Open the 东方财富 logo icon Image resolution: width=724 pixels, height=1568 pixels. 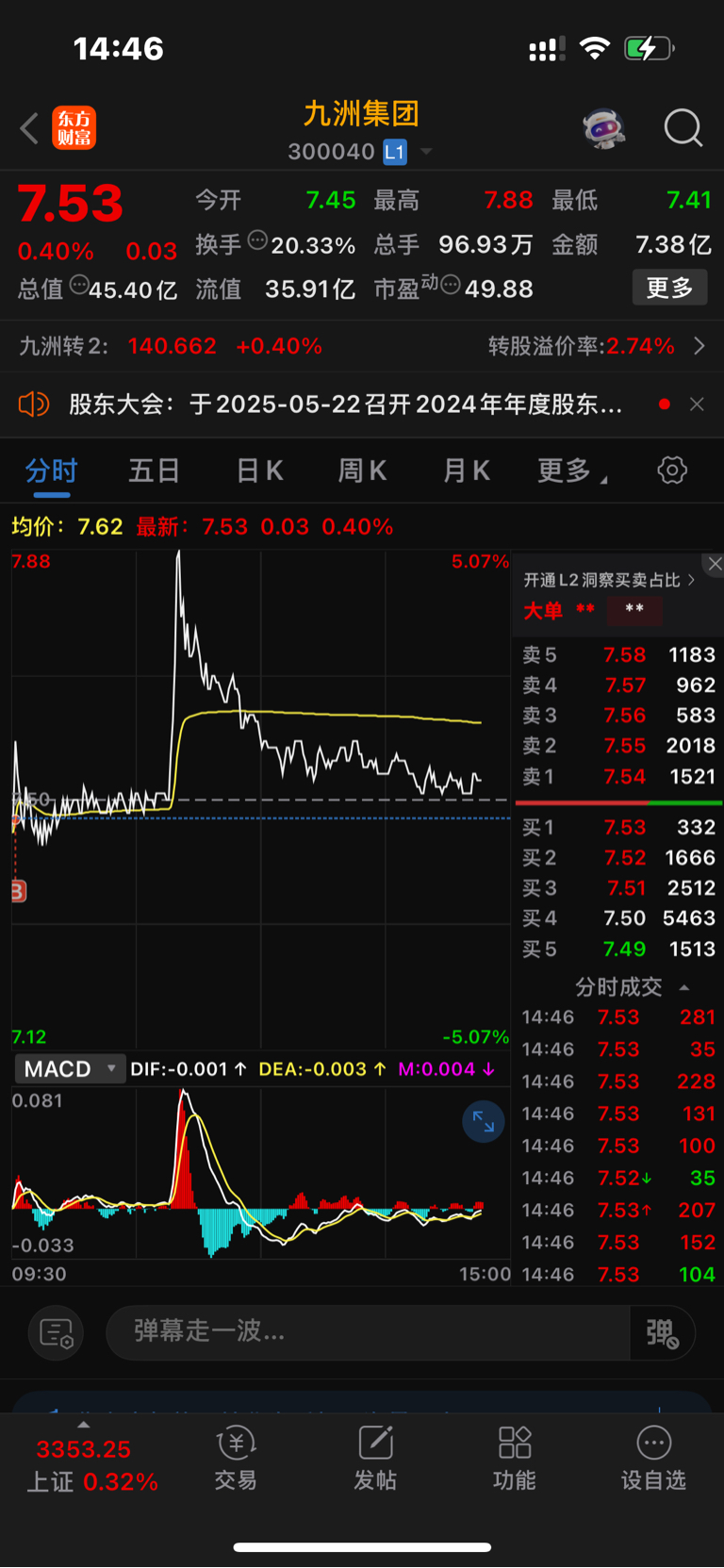click(x=74, y=128)
